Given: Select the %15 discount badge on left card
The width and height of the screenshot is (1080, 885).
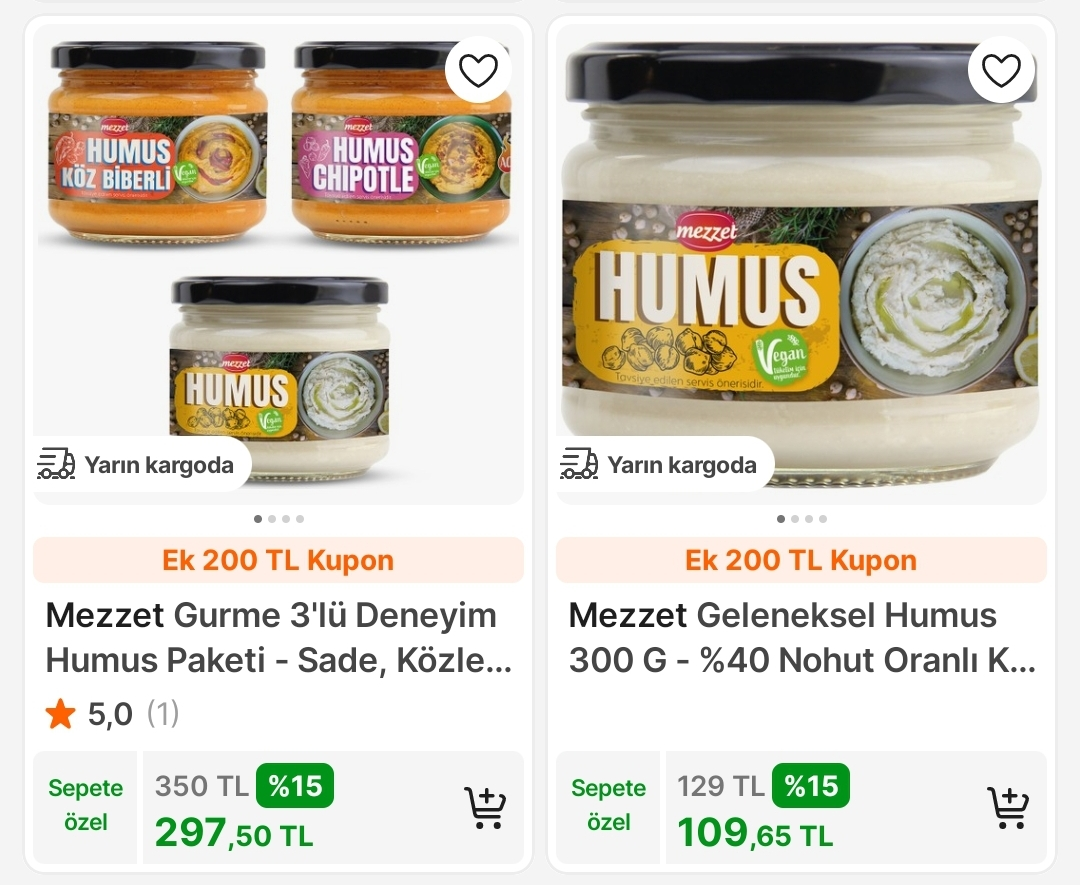Looking at the screenshot, I should 295,786.
